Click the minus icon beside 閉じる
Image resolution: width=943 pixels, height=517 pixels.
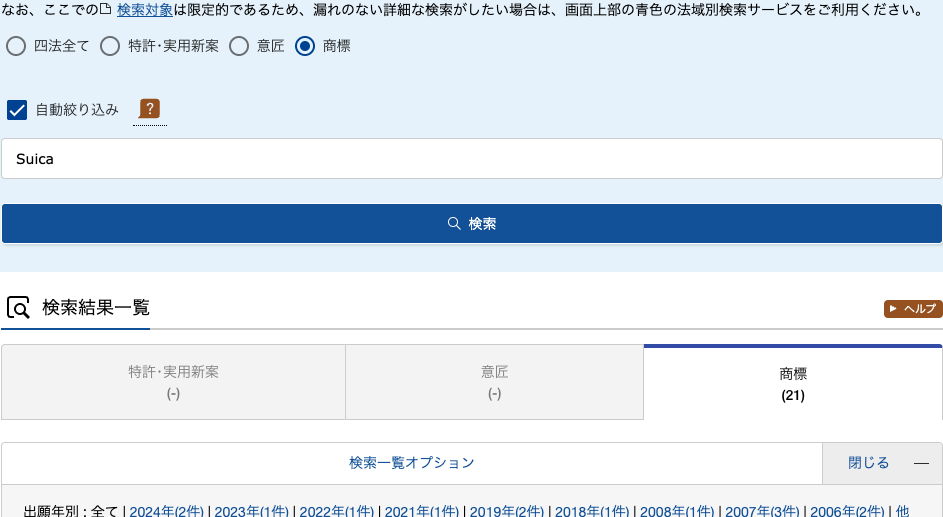coord(921,463)
